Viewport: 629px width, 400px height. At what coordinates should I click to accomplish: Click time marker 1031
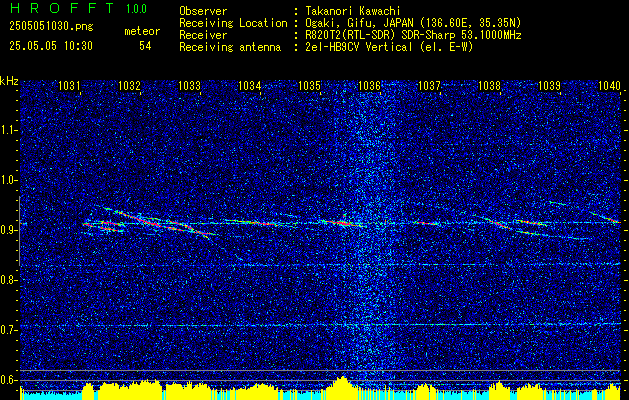point(69,85)
